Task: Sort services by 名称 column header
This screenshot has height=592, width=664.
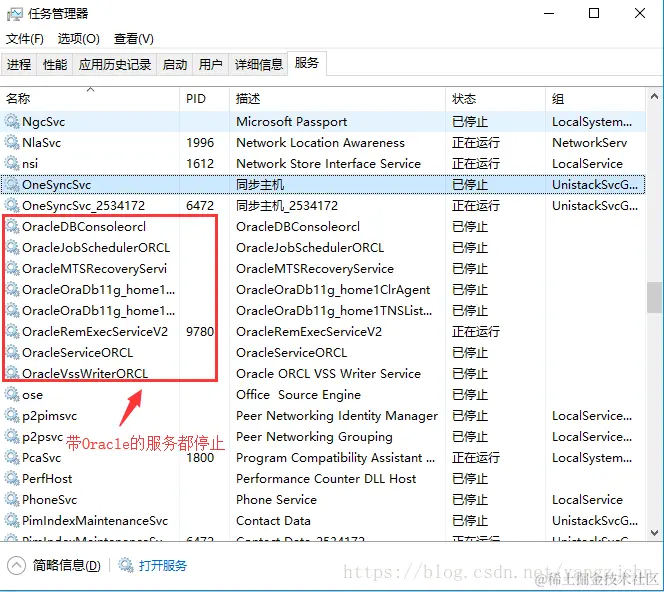Action: (90, 99)
